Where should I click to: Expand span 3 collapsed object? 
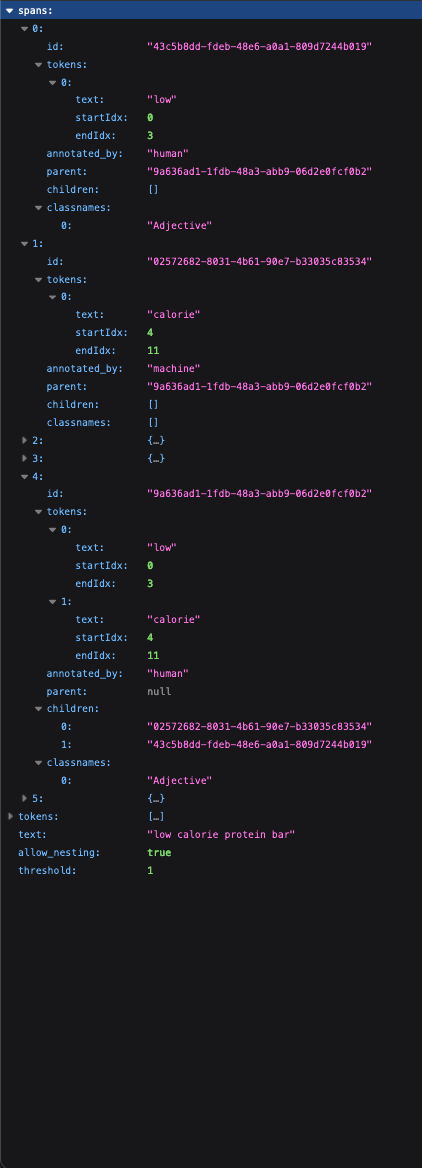point(25,458)
